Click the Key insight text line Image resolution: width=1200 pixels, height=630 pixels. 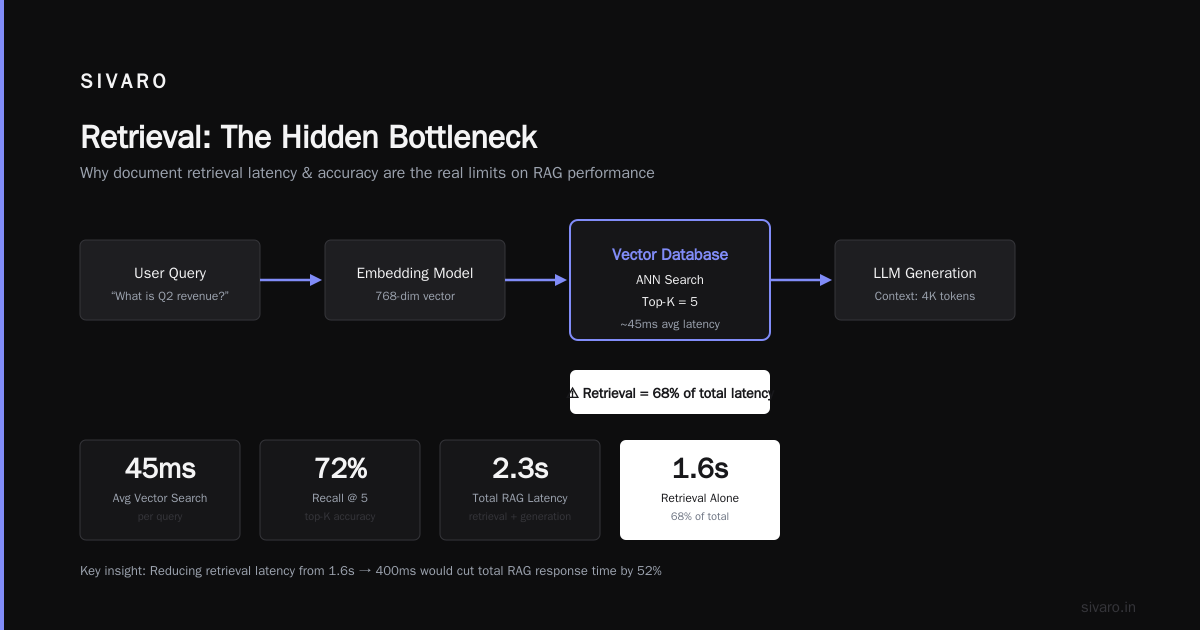[x=371, y=571]
